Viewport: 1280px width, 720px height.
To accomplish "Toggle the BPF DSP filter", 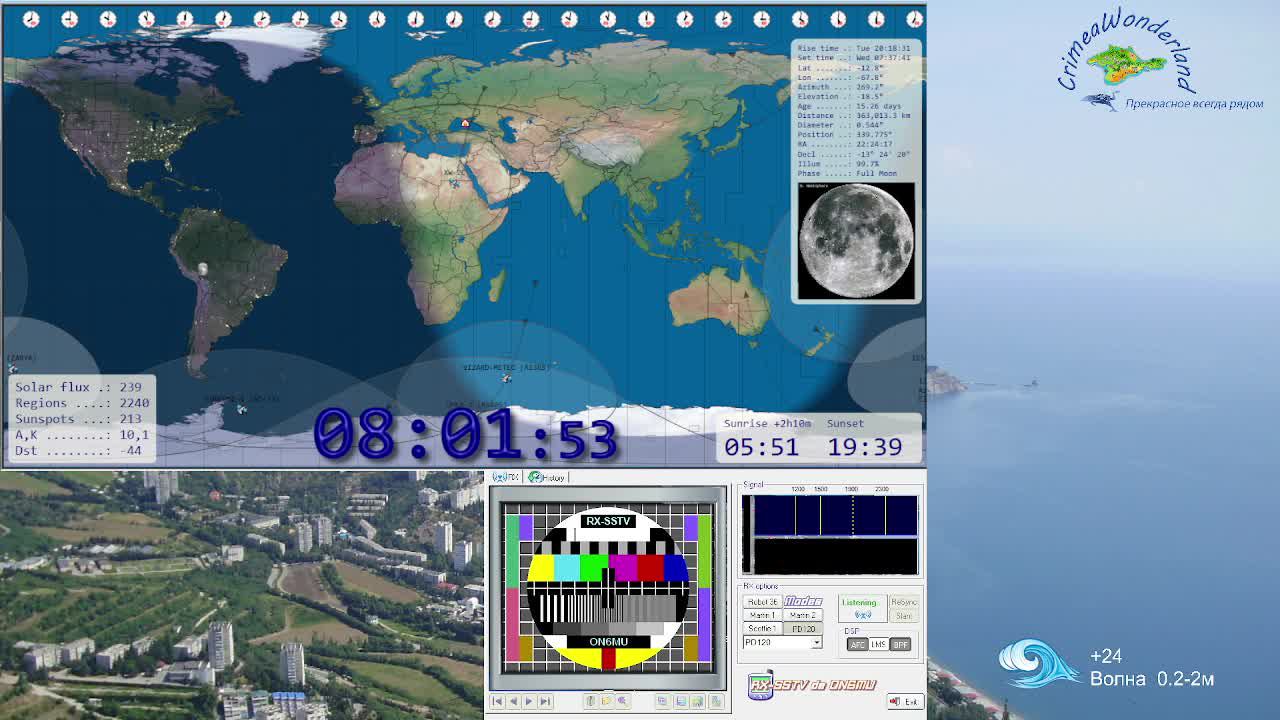I will (900, 645).
